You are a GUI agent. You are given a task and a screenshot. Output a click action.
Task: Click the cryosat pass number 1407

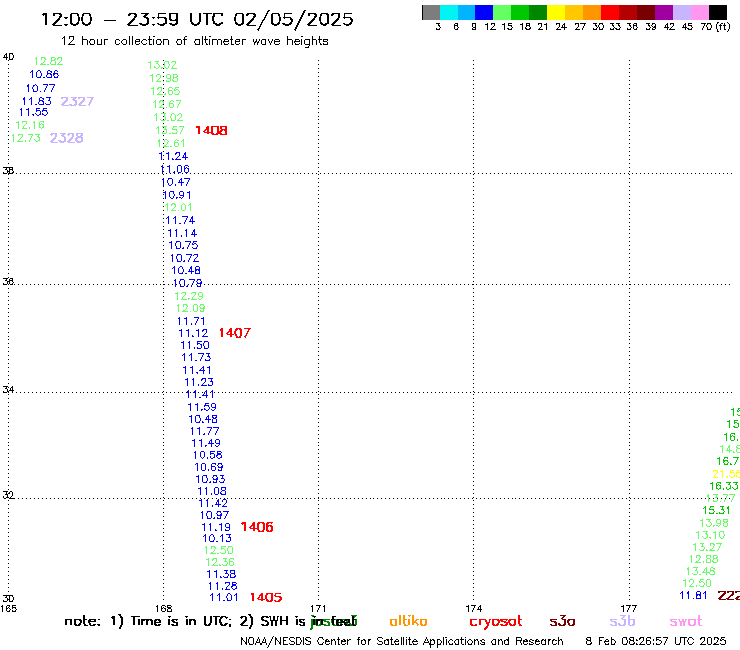point(235,333)
